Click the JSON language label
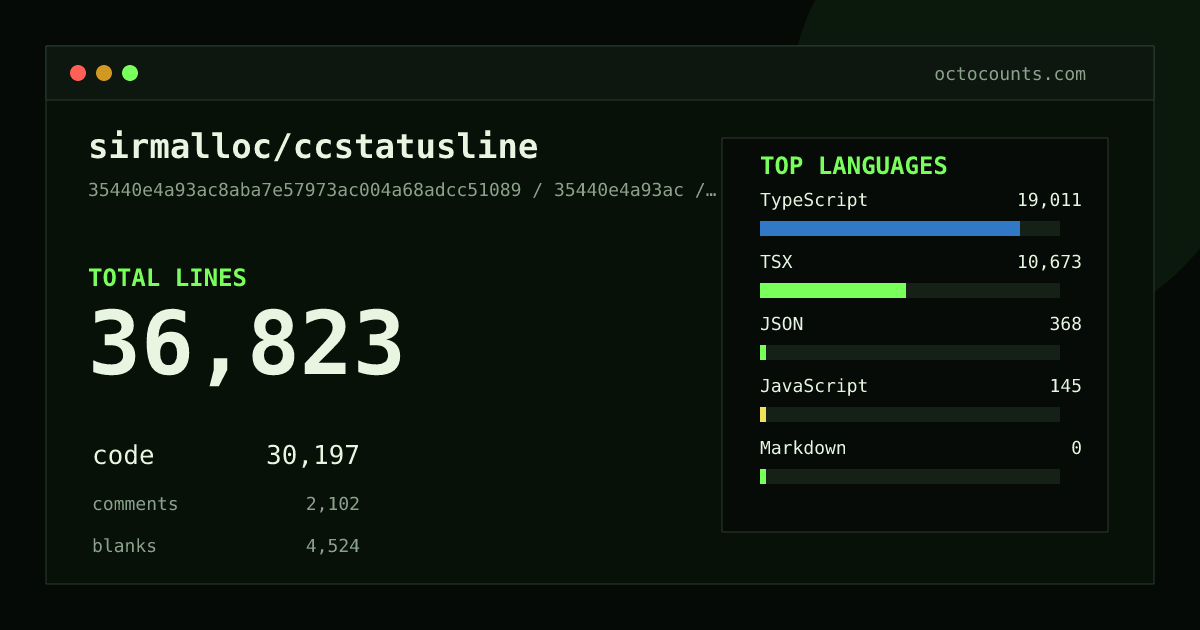1200x630 pixels. pyautogui.click(x=781, y=324)
